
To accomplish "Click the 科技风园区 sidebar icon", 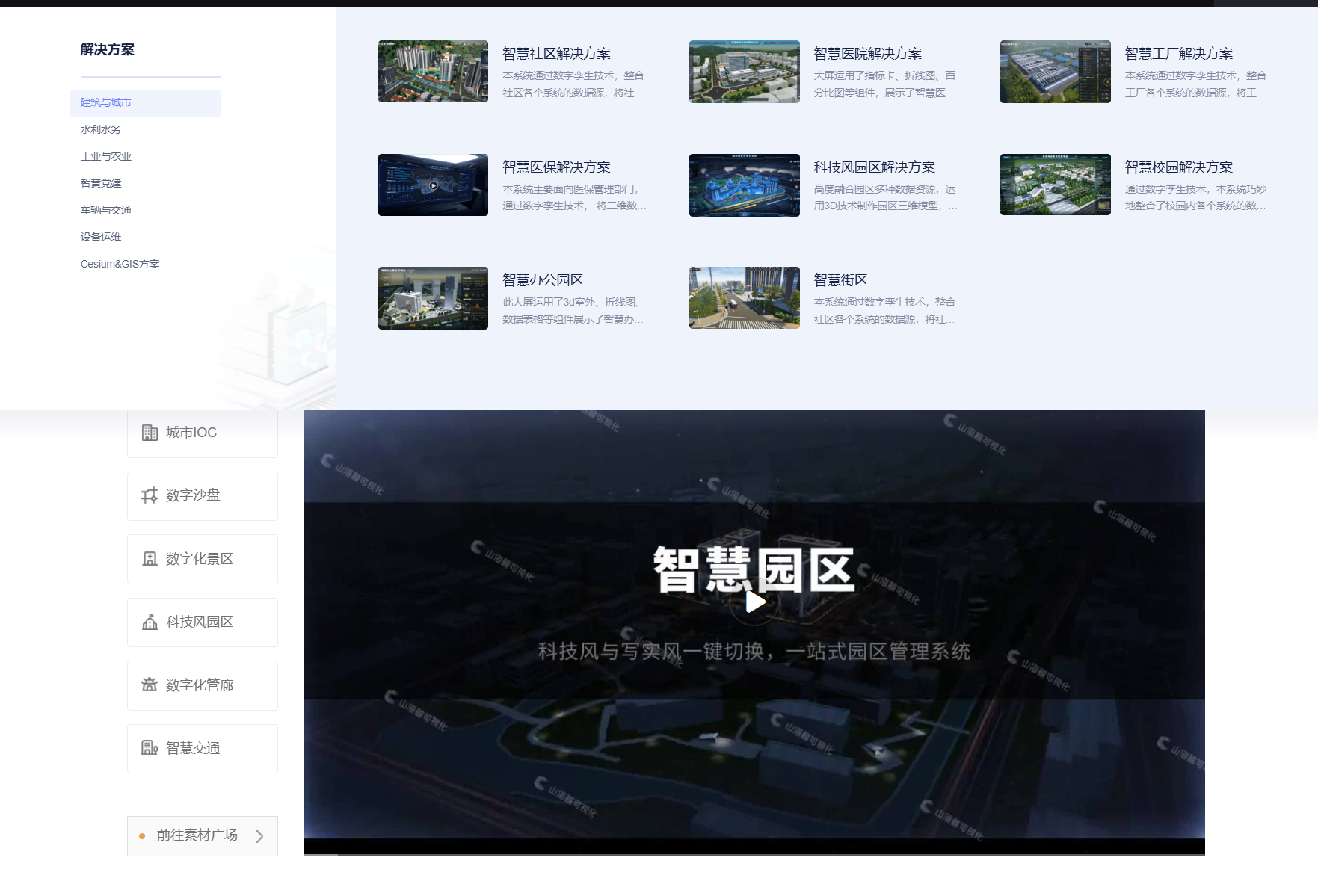I will point(150,622).
